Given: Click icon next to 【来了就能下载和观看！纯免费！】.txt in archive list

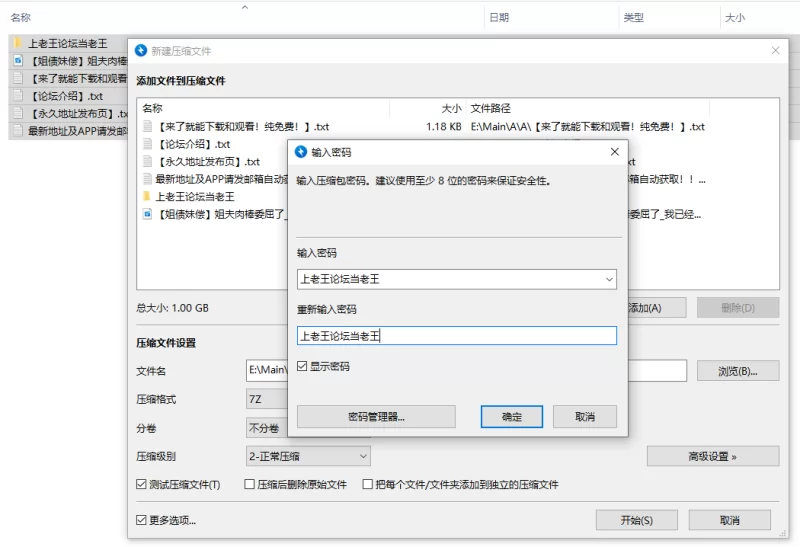Looking at the screenshot, I should pos(147,126).
